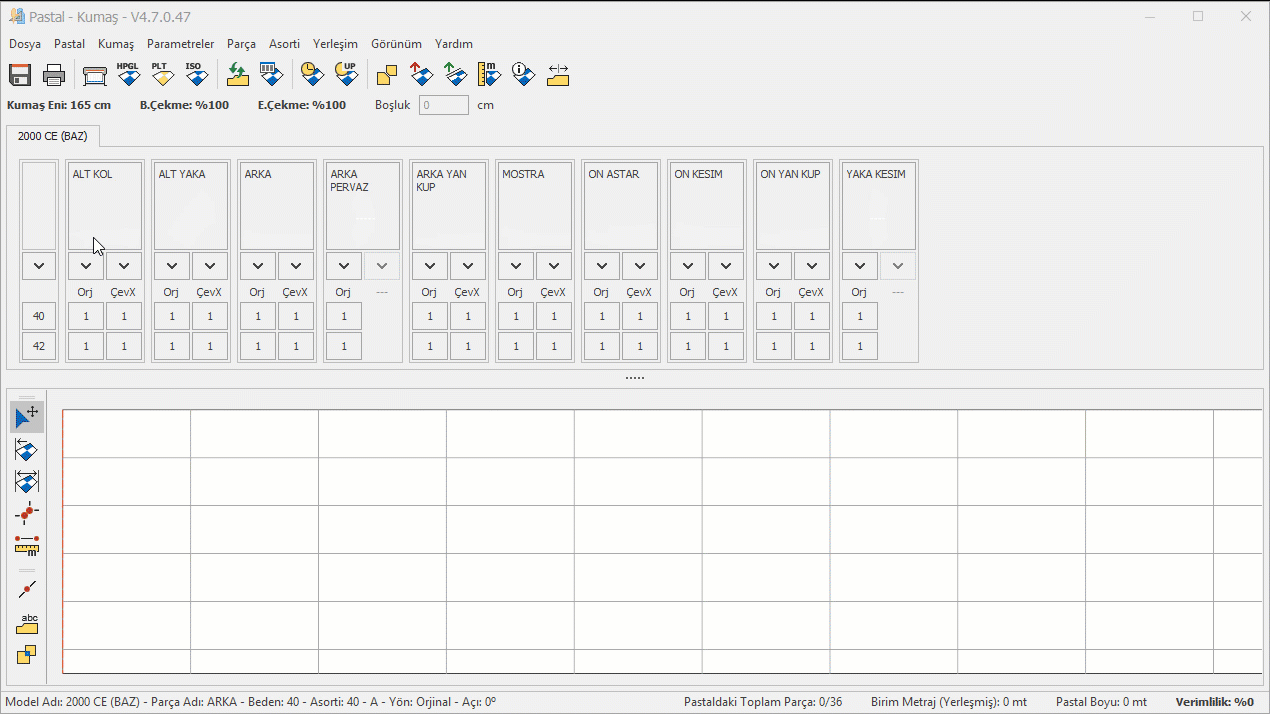Open the Orj dropdown under YAKA KESIM
1270x714 pixels.
coord(860,266)
